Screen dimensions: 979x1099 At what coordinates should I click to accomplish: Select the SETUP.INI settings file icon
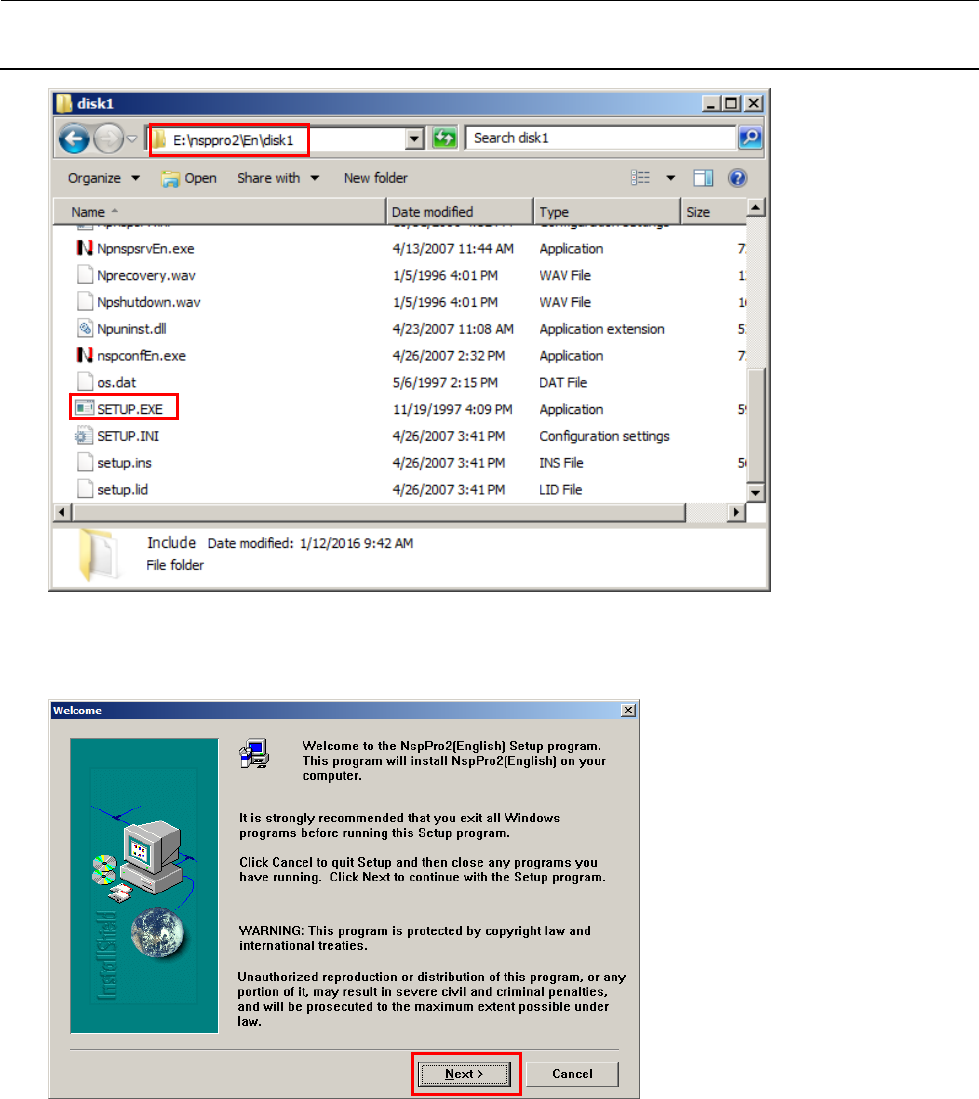pyautogui.click(x=84, y=435)
